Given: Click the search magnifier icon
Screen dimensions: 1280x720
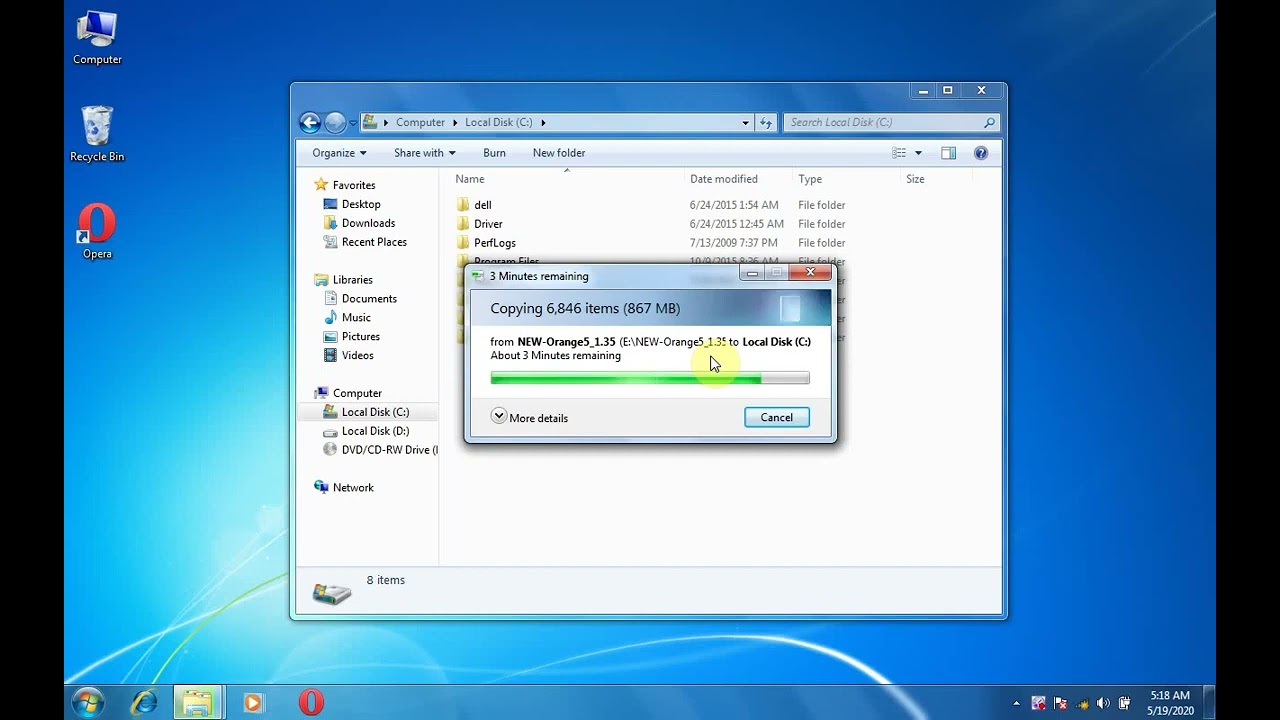Looking at the screenshot, I should pyautogui.click(x=989, y=123).
